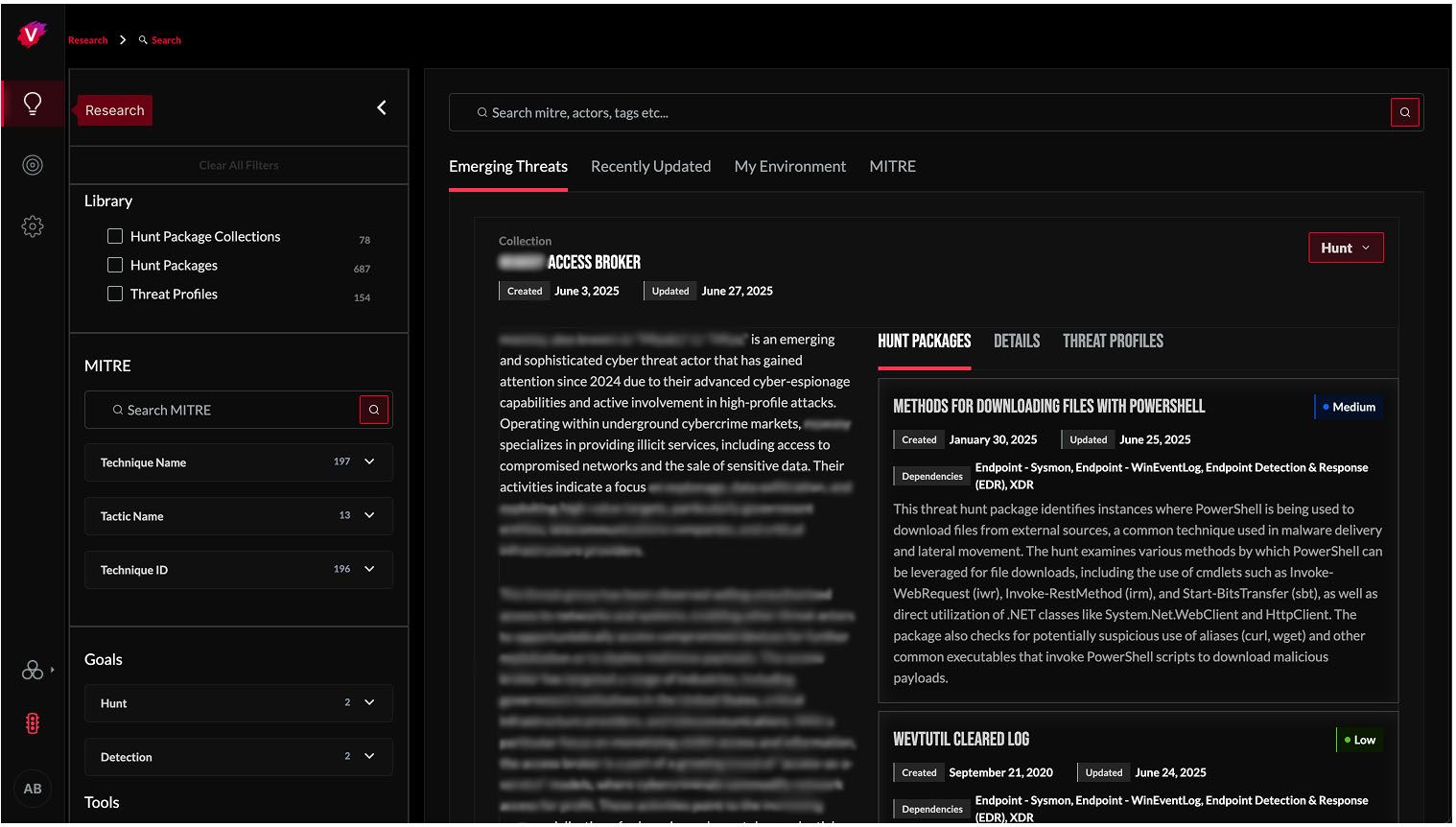Screen dimensions: 1456x827
Task: Expand the Detection goals filter
Action: click(x=239, y=757)
